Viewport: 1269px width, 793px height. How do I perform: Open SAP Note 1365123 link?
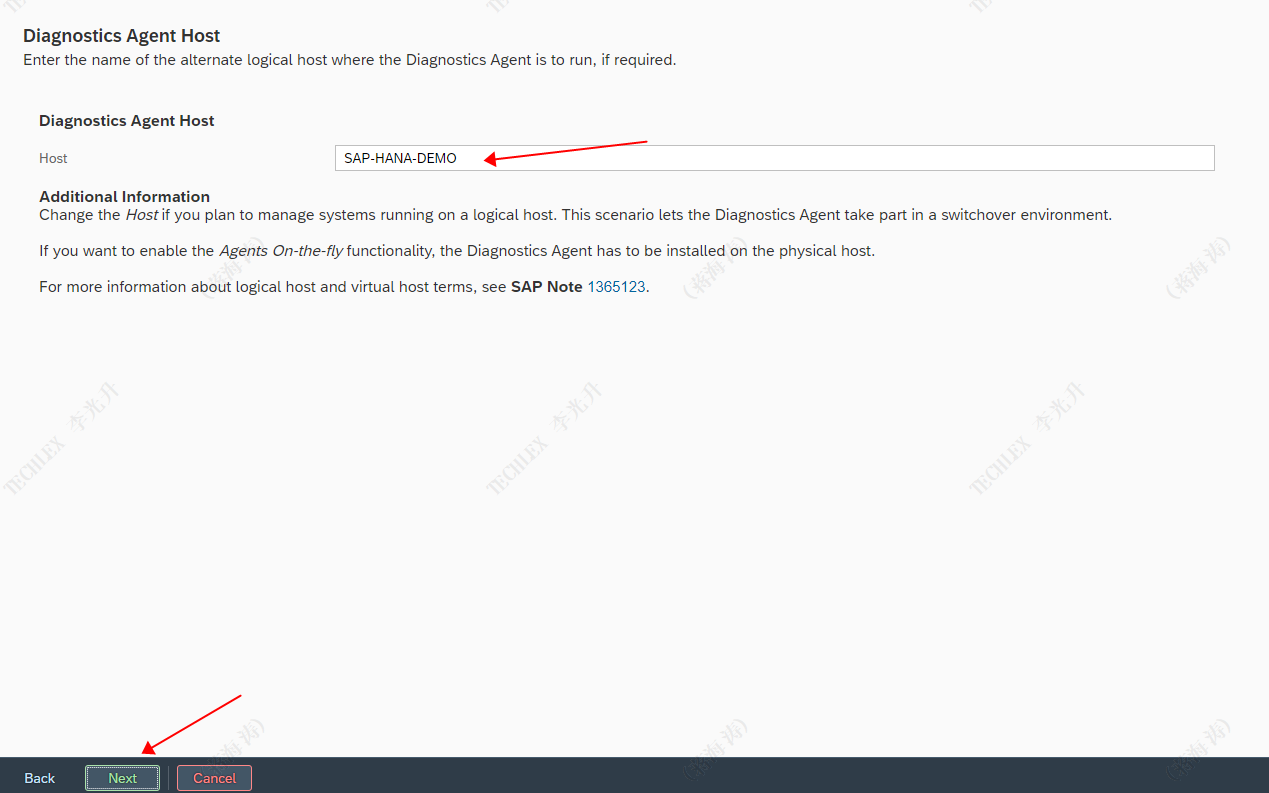click(x=616, y=286)
